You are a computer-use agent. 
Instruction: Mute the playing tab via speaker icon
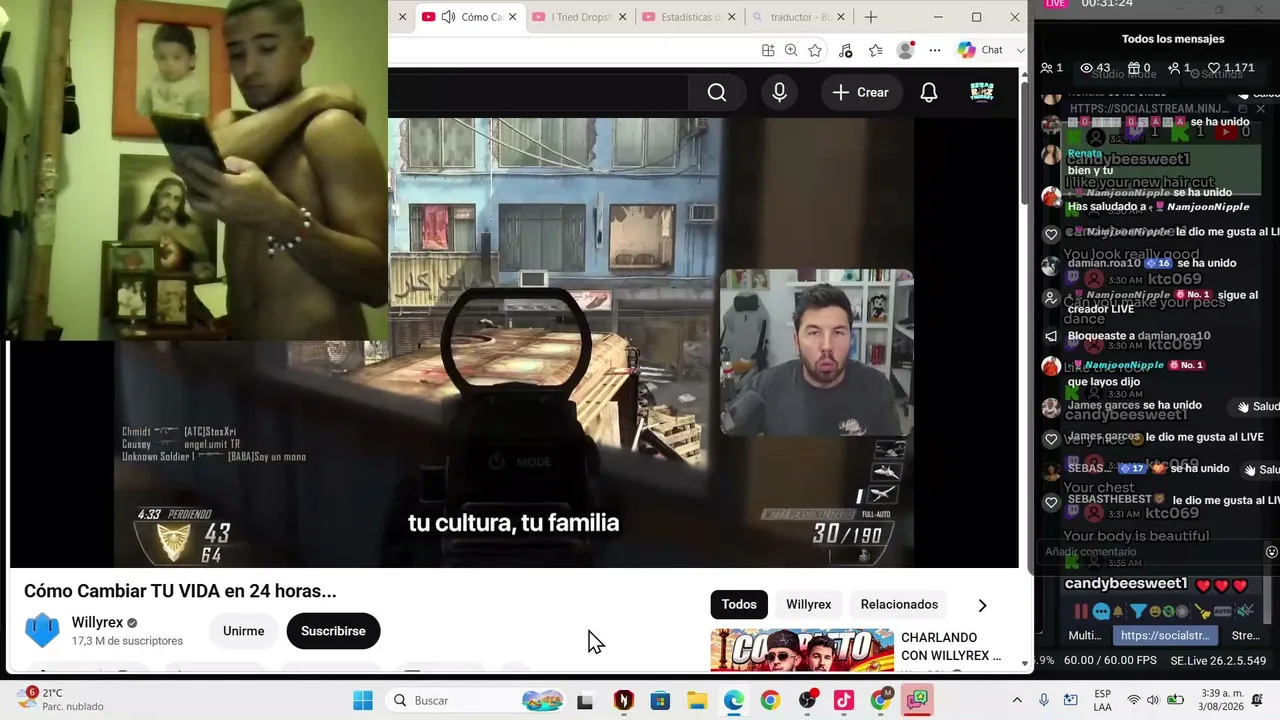tap(448, 17)
